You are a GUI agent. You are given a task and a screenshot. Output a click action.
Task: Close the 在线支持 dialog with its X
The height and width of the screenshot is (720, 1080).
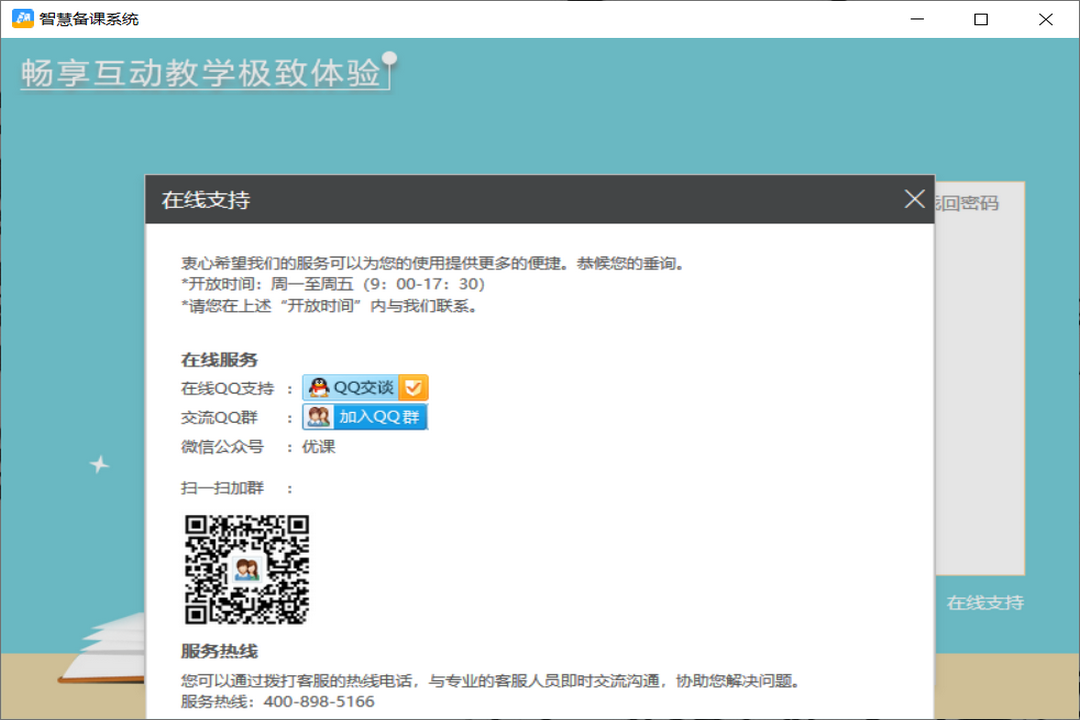point(914,199)
